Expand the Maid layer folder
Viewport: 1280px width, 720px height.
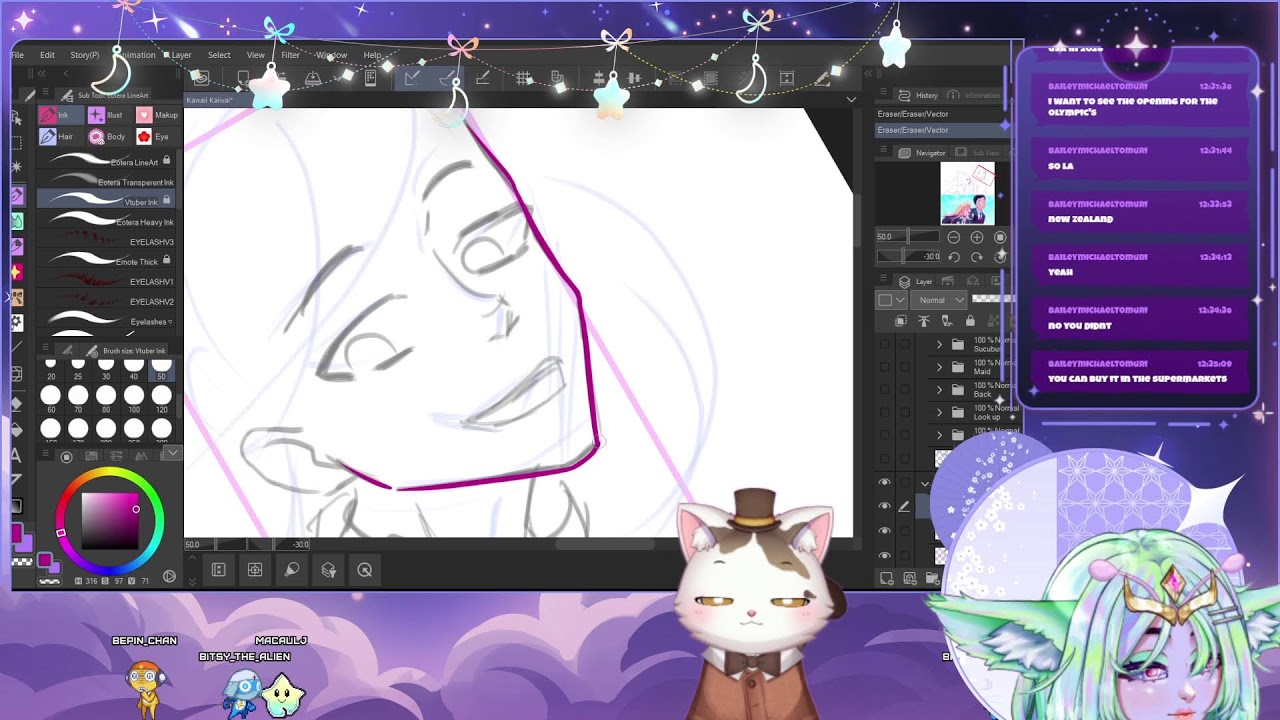939,367
